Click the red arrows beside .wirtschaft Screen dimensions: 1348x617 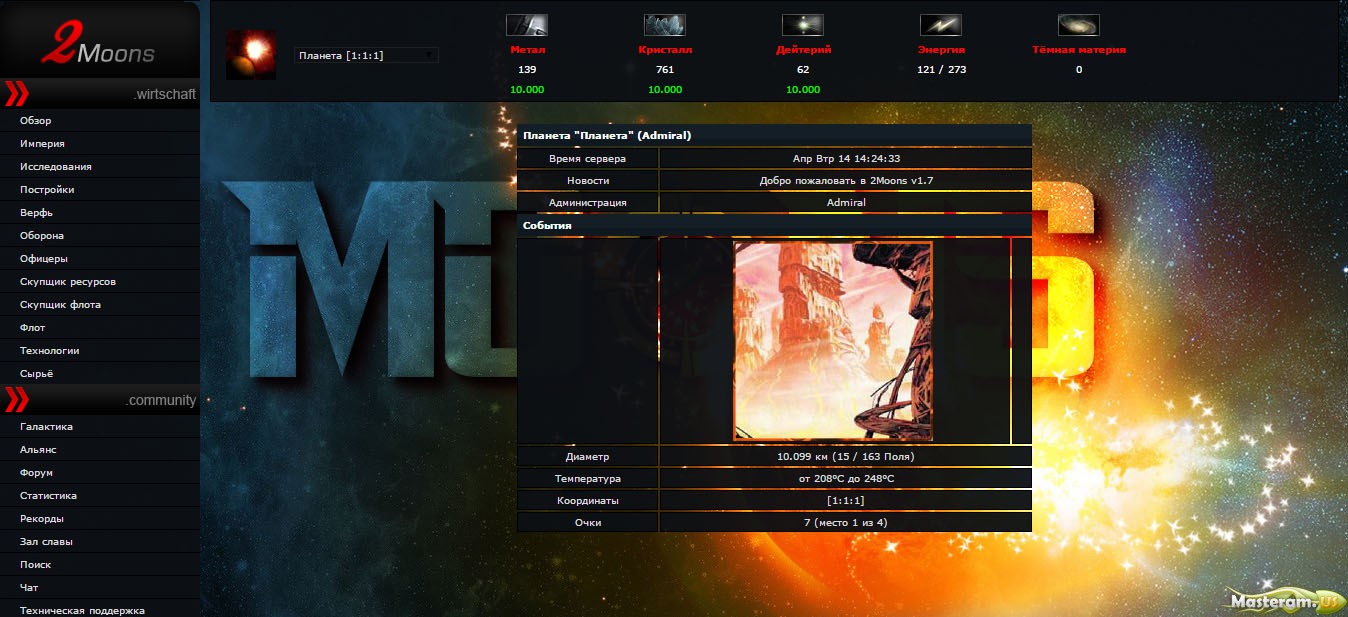coord(17,94)
